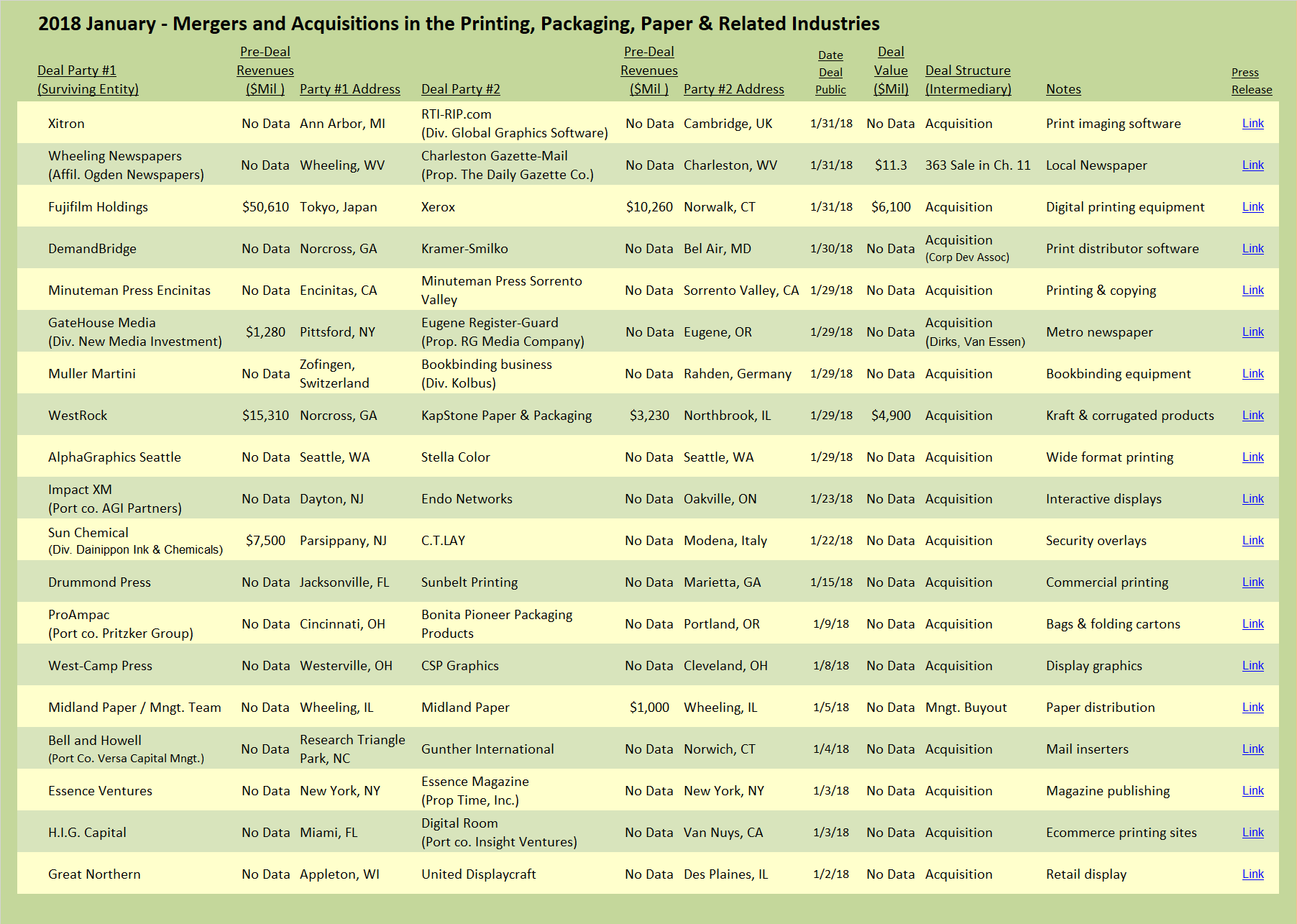Follow the Great Northern row link
Screen dimensions: 1297x924
pos(1252,874)
